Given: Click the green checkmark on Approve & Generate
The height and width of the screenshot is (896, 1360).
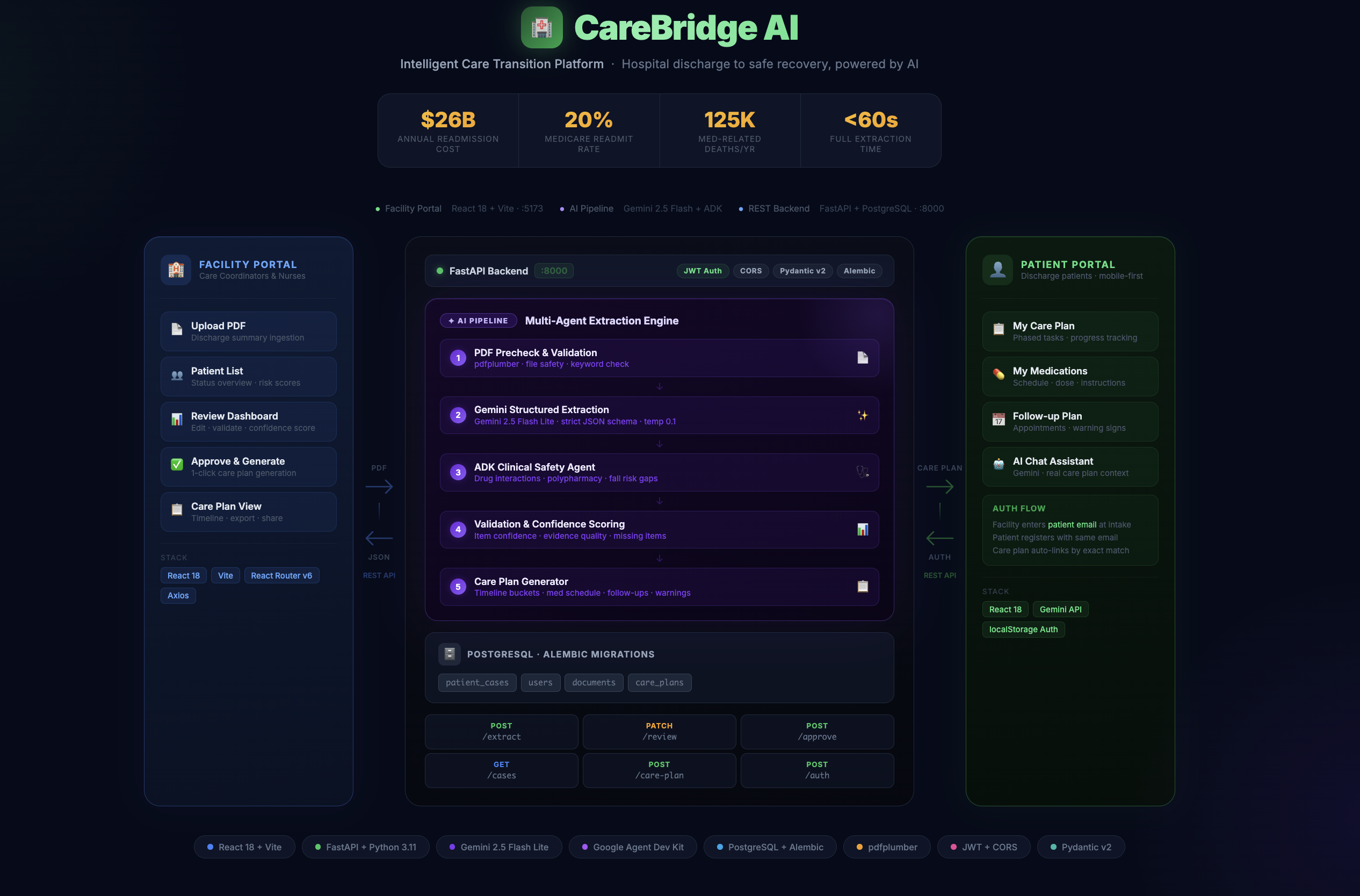Looking at the screenshot, I should [177, 464].
